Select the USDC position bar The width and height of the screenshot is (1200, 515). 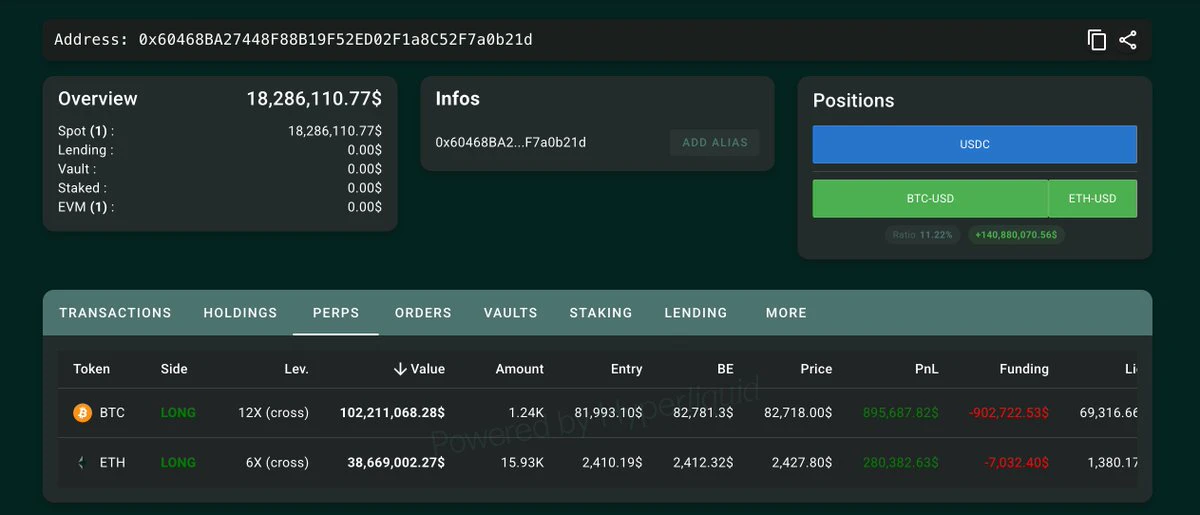pyautogui.click(x=975, y=144)
